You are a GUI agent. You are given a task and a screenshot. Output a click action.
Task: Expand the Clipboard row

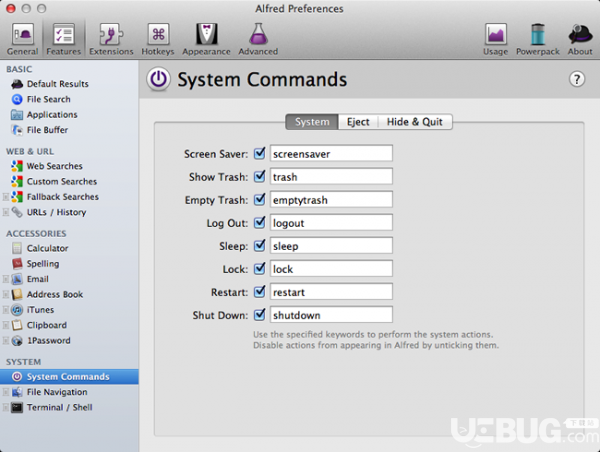[x=5, y=325]
